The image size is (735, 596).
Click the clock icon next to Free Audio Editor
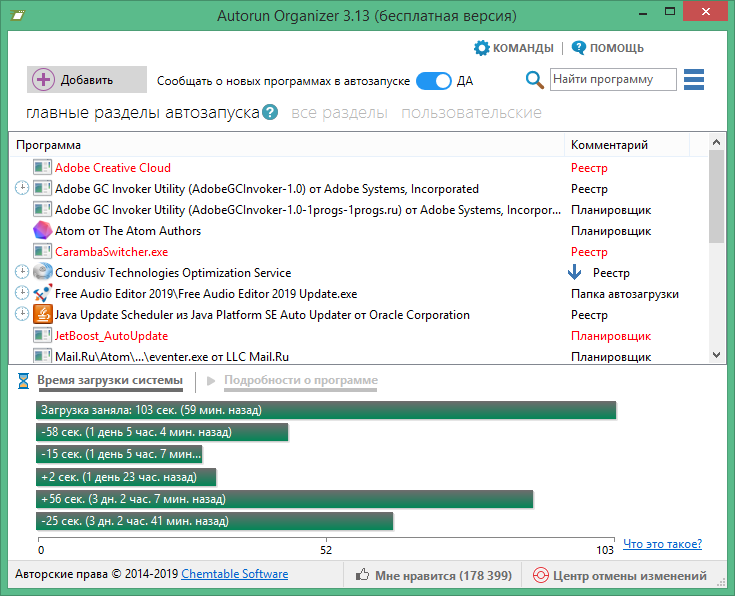point(22,293)
